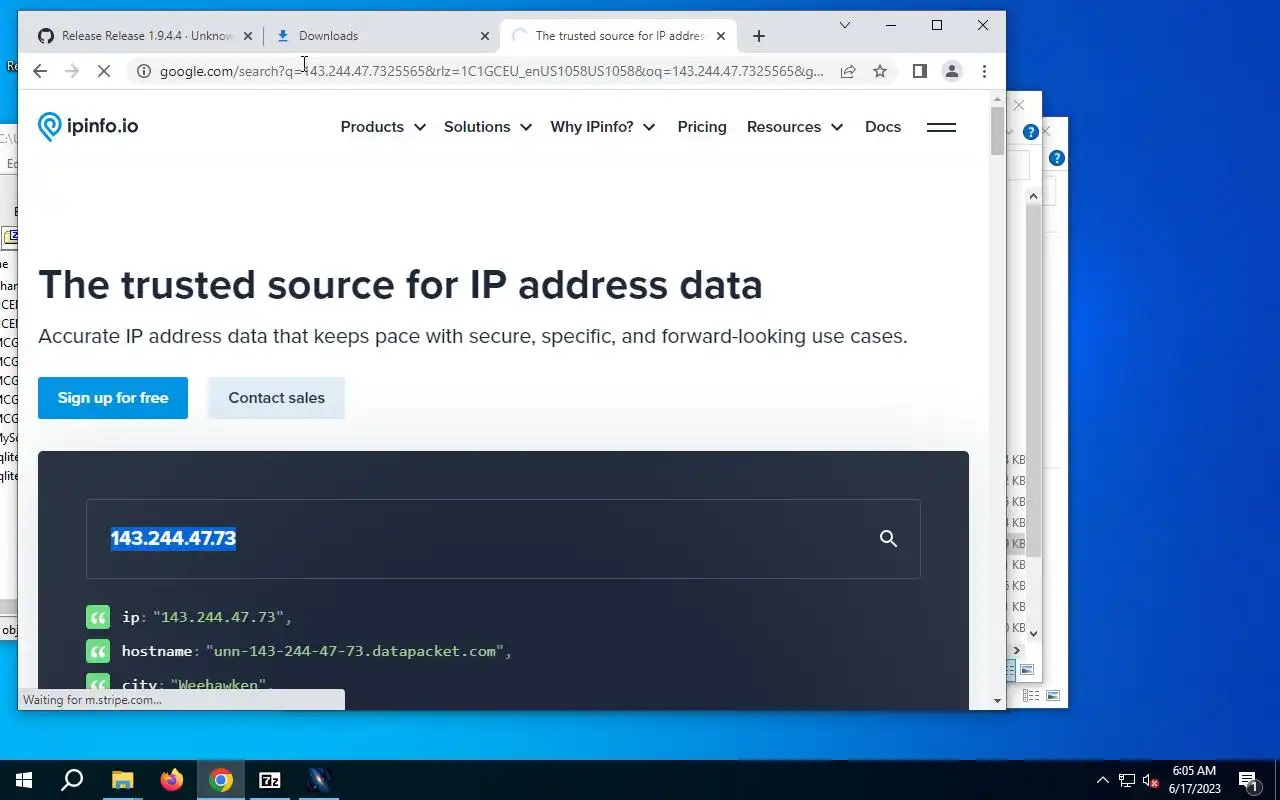1280x800 pixels.
Task: Click the page scrollbar up arrow
Action: [997, 98]
